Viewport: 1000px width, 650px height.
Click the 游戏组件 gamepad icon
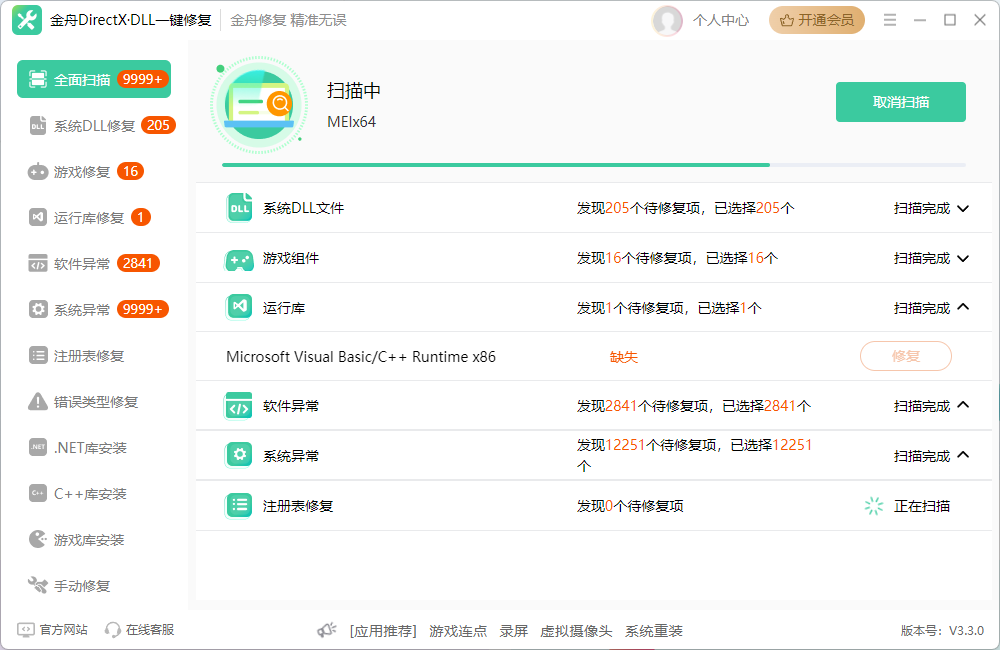coord(239,258)
